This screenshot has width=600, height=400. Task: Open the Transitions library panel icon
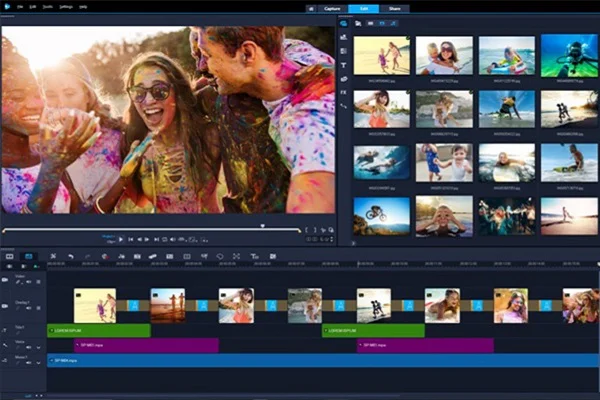tap(343, 51)
